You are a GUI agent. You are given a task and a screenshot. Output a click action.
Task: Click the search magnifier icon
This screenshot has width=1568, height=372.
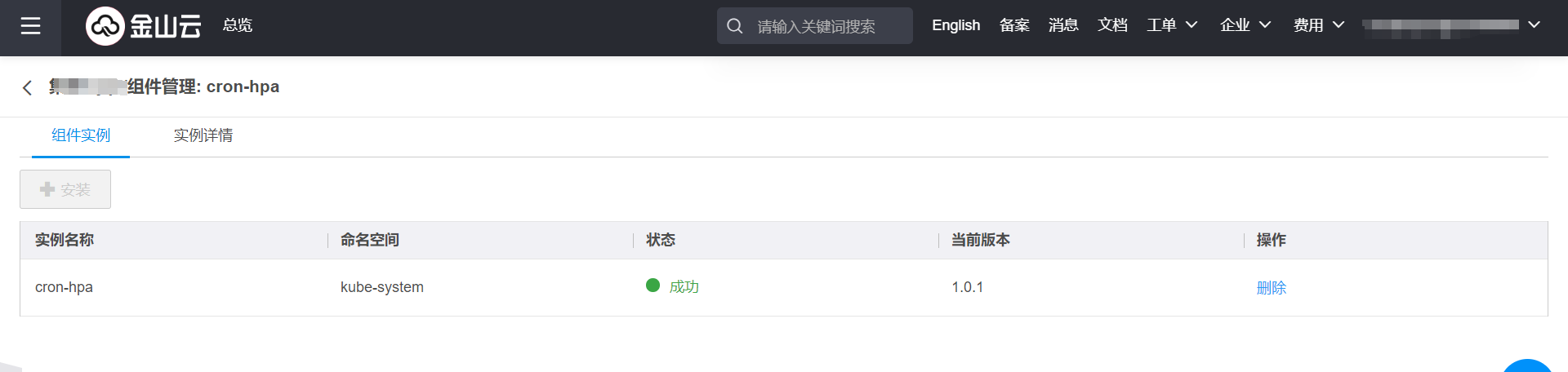(x=735, y=26)
